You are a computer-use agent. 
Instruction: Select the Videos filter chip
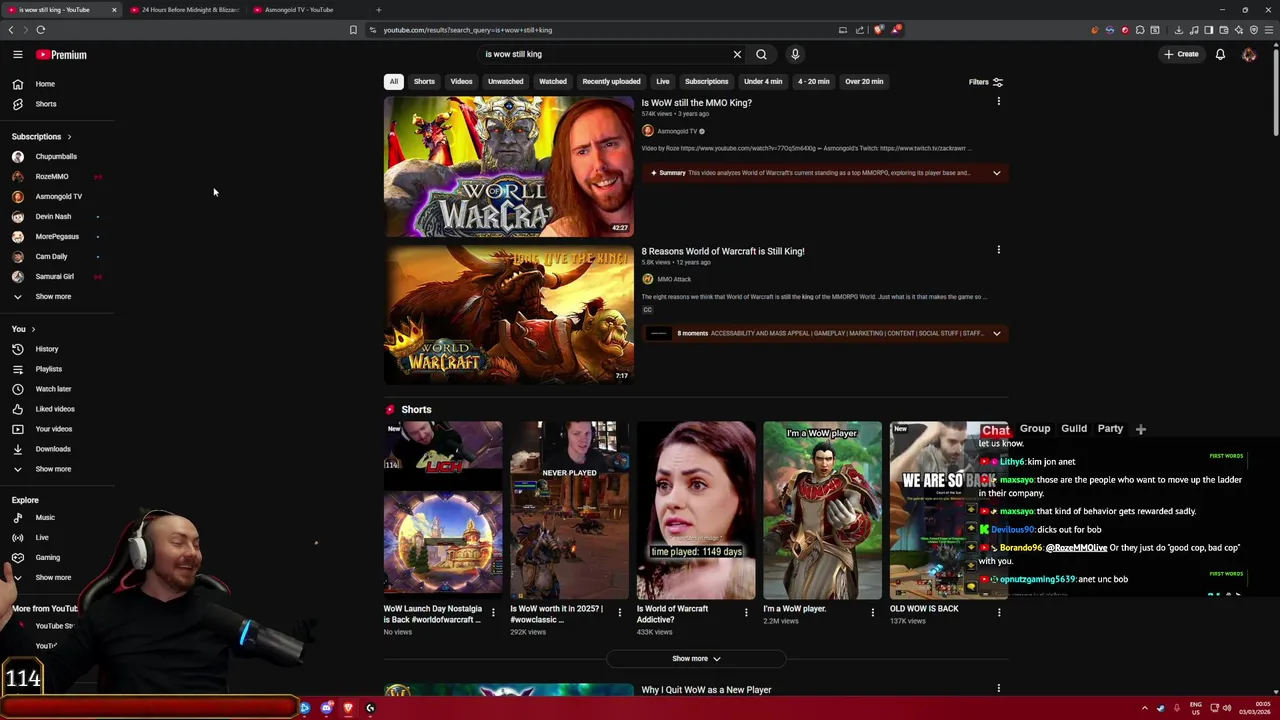[x=461, y=82]
